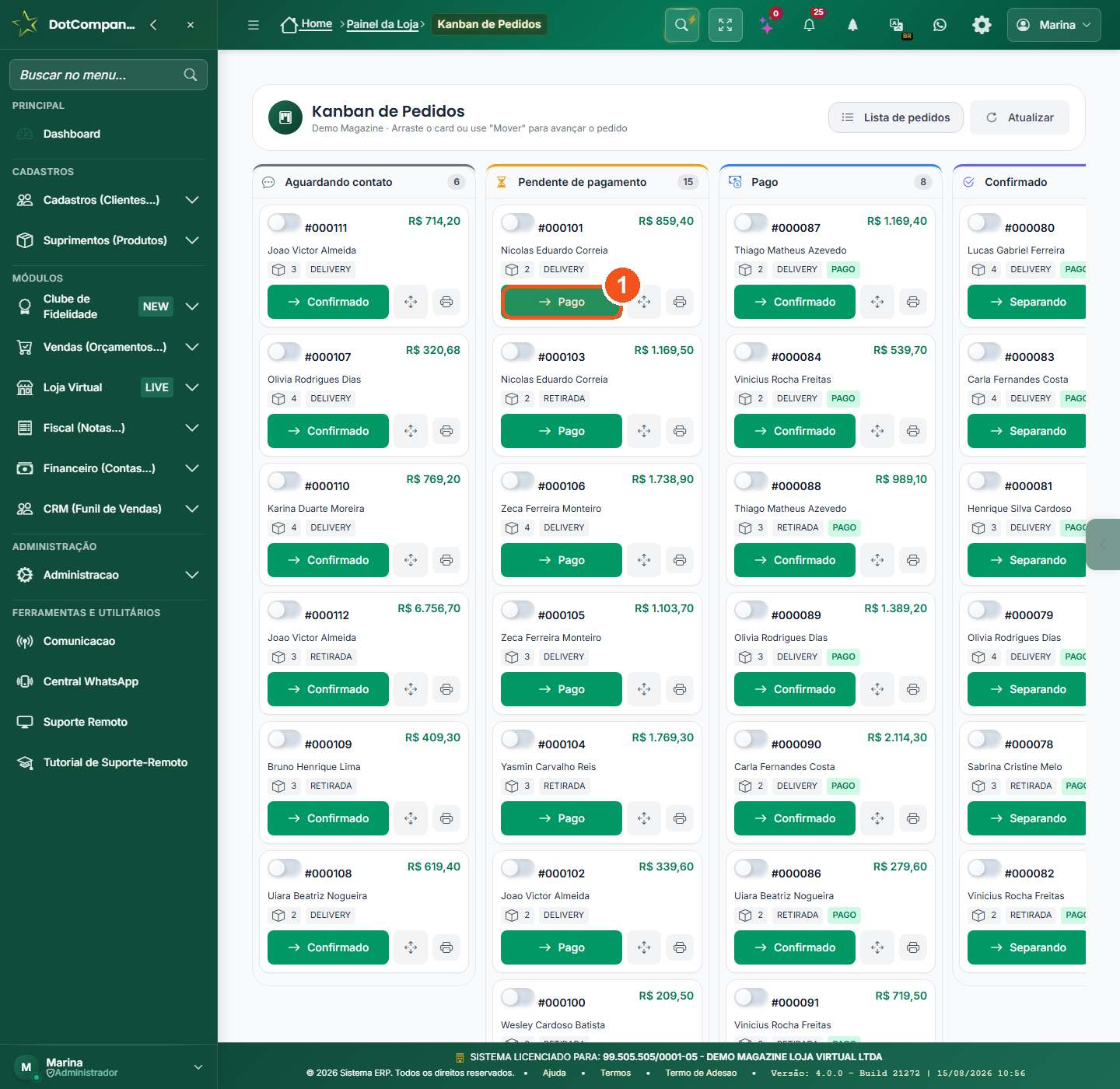The height and width of the screenshot is (1089, 1120).
Task: Click the hamburger menu icon
Action: point(254,25)
